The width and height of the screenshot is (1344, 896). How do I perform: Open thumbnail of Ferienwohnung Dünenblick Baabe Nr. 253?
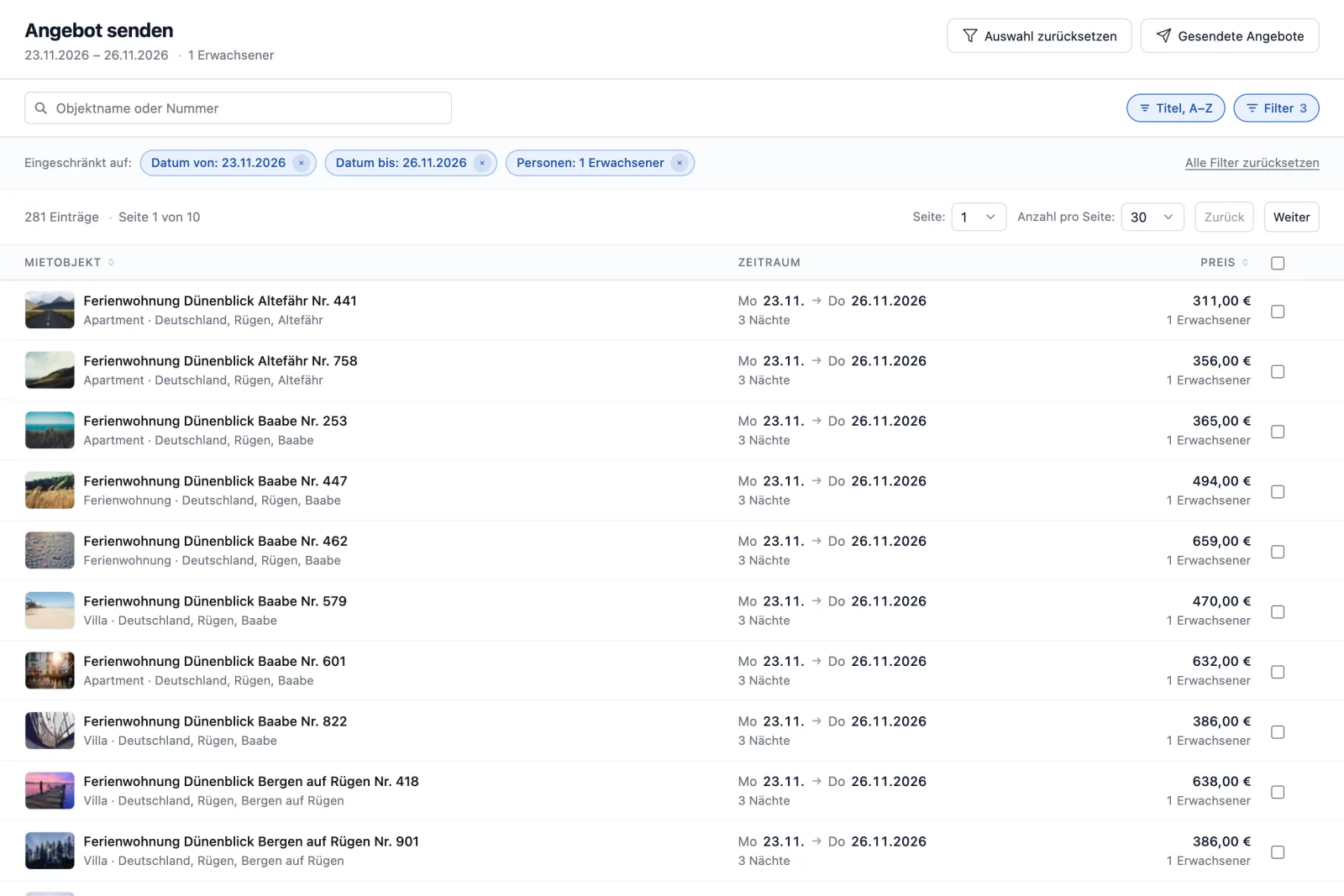[x=50, y=431]
